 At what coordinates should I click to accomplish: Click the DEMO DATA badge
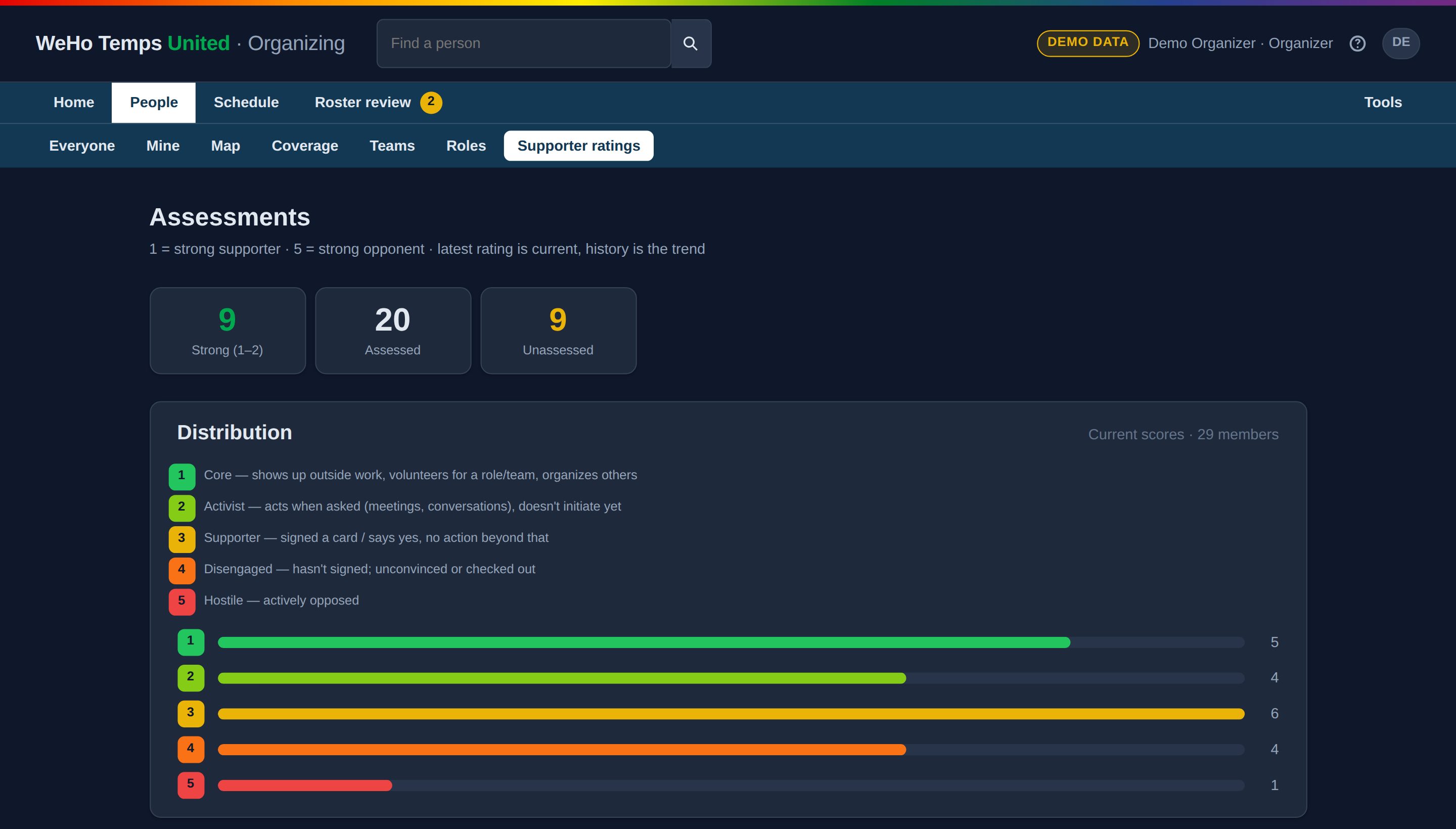[x=1087, y=43]
